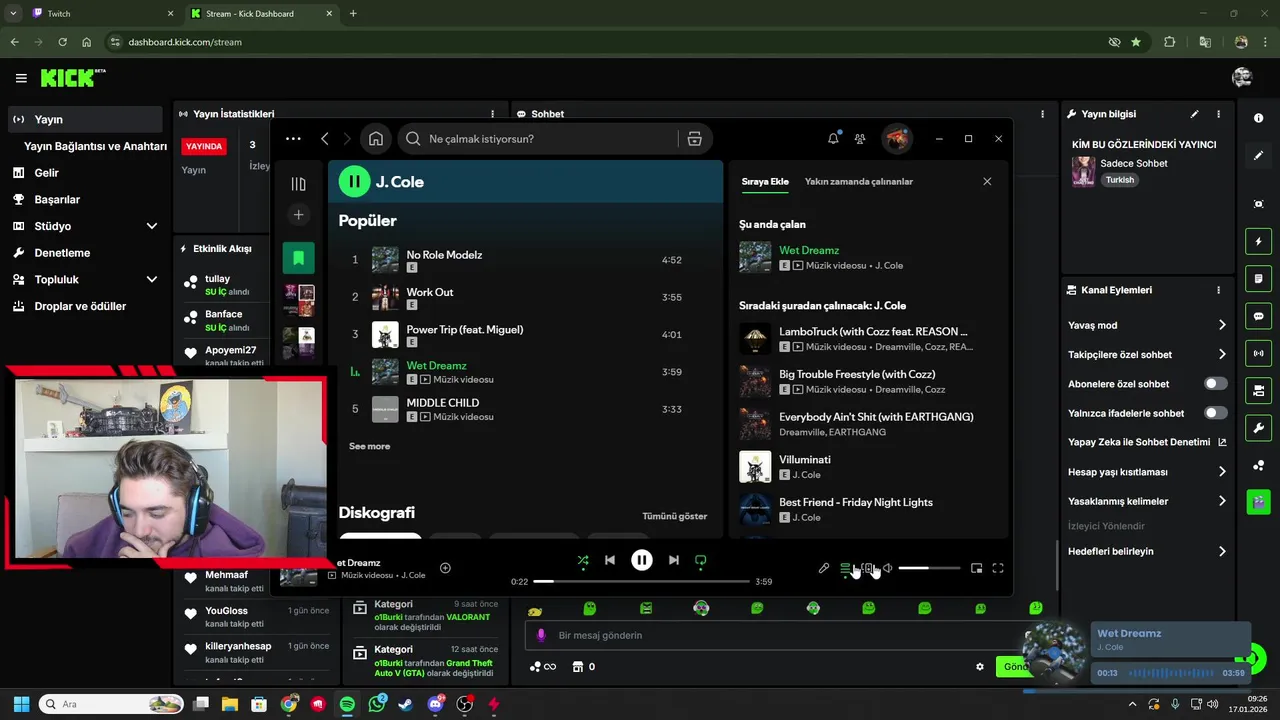Click Tümünü göster in Diskografi
The image size is (1280, 720).
pos(674,516)
